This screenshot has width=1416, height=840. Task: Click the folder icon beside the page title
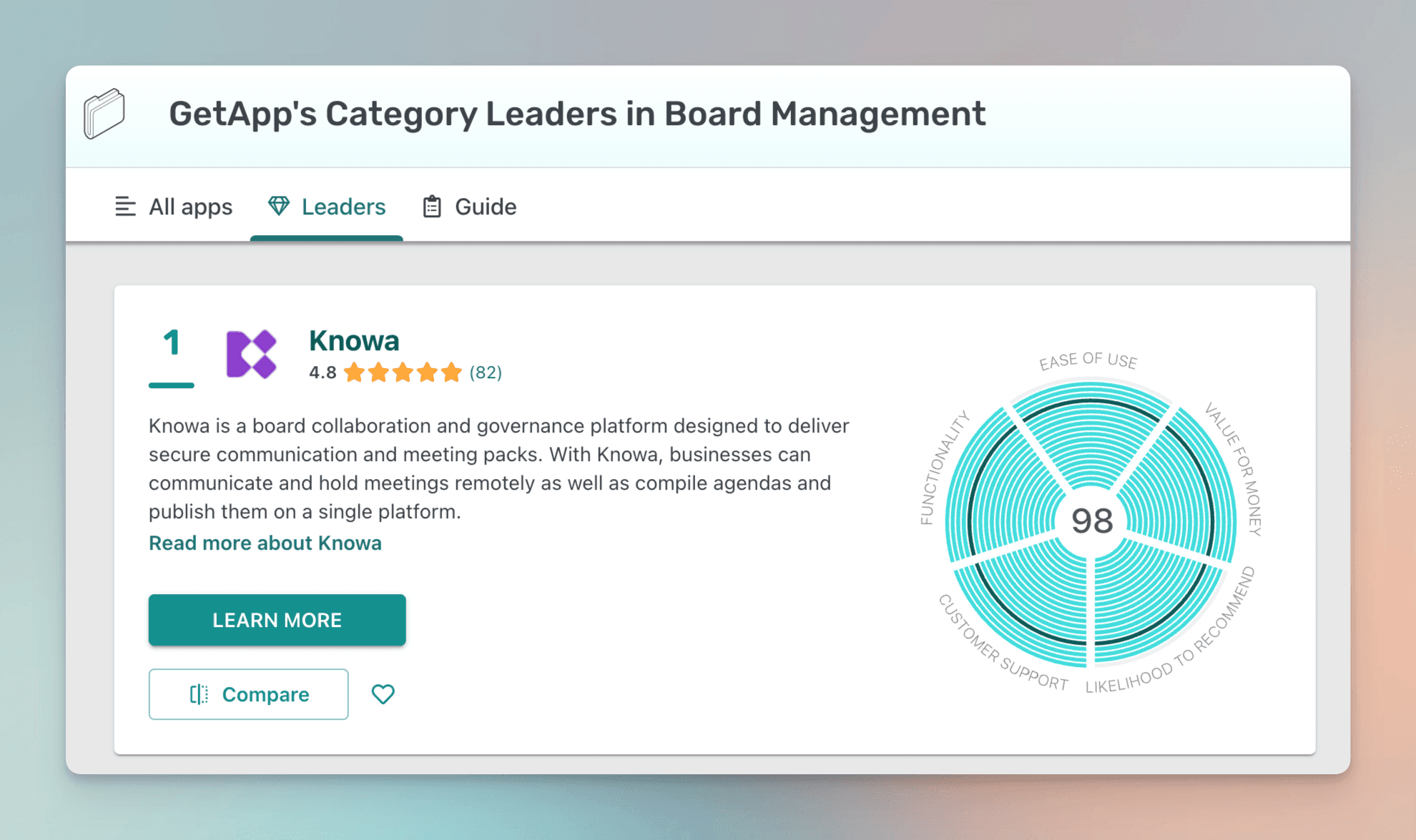click(104, 114)
